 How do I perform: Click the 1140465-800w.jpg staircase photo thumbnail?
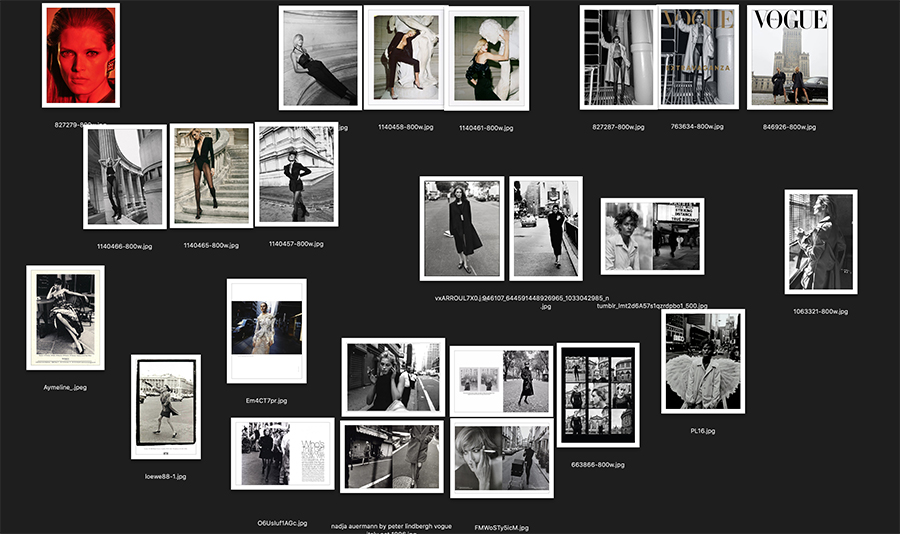click(x=211, y=176)
